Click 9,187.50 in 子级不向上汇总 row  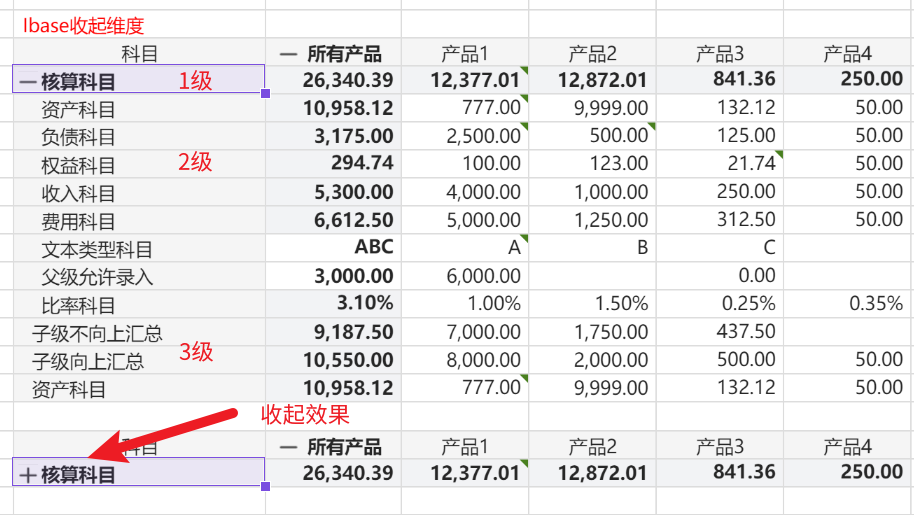pyautogui.click(x=354, y=331)
